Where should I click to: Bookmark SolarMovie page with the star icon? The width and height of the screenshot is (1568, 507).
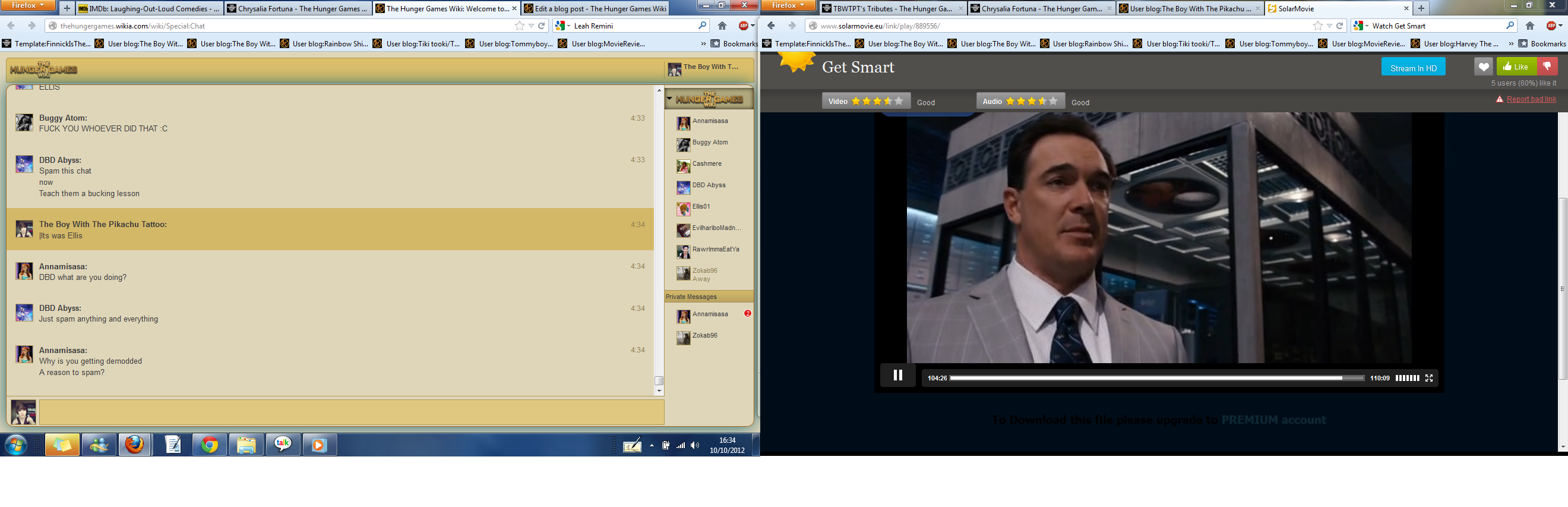pyautogui.click(x=1318, y=26)
